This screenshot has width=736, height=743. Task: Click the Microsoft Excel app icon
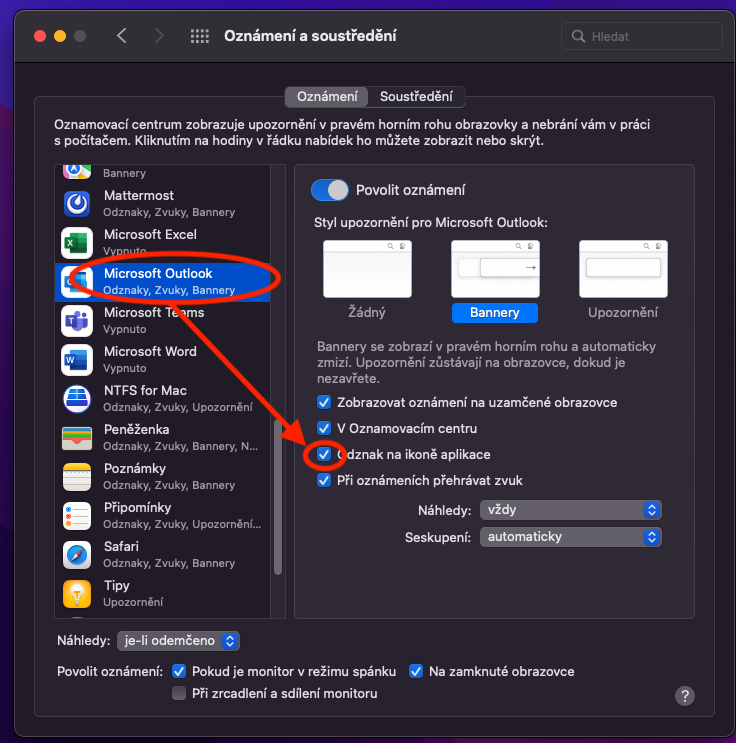point(77,243)
